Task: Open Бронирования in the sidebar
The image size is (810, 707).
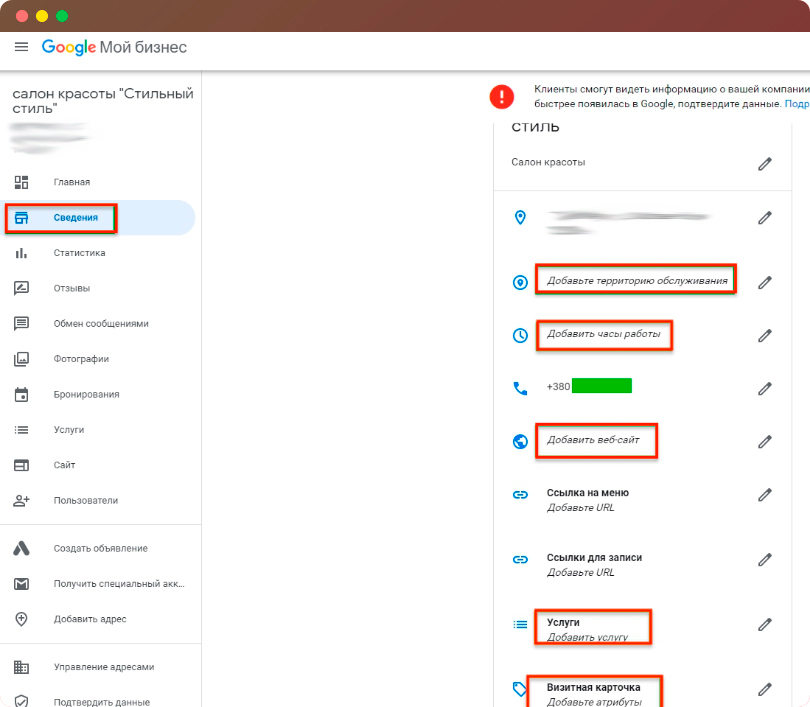Action: click(86, 395)
